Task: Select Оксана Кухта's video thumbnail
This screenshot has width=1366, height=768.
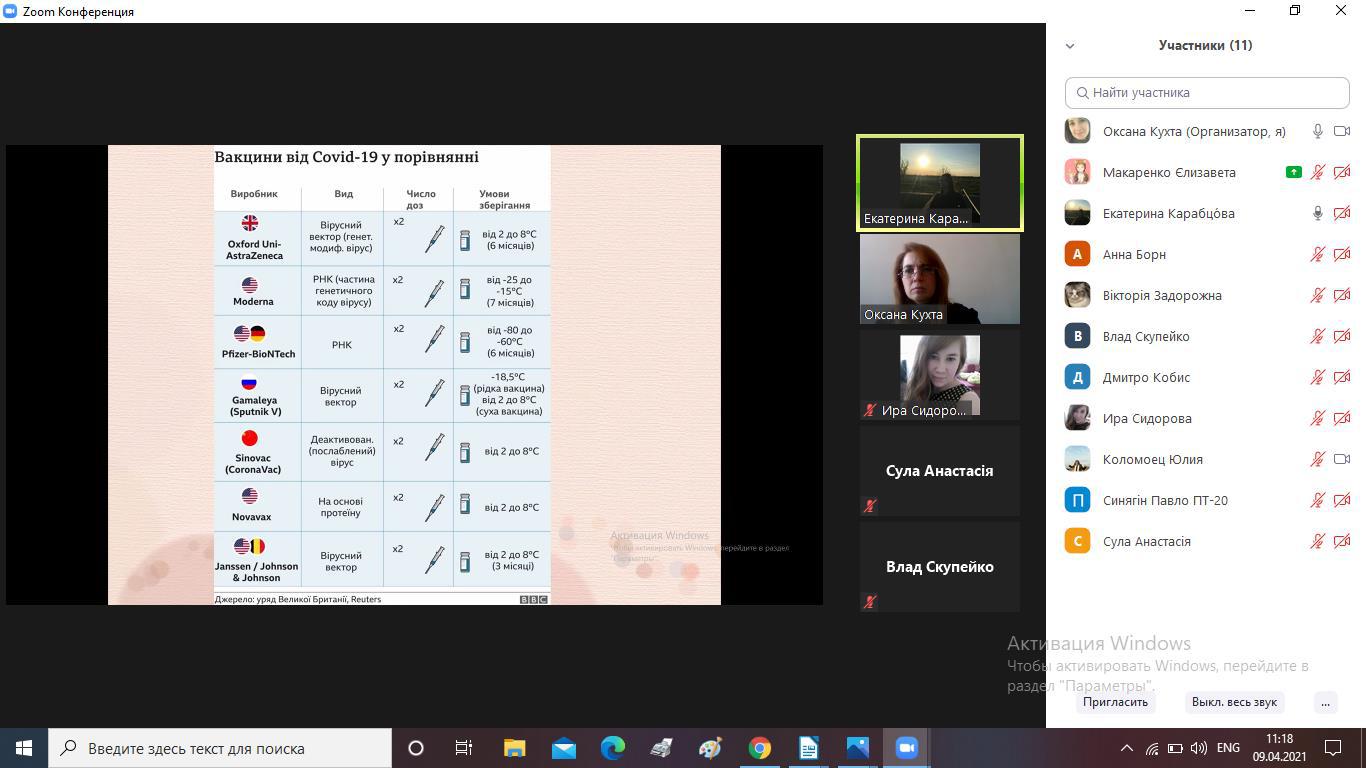Action: 939,279
